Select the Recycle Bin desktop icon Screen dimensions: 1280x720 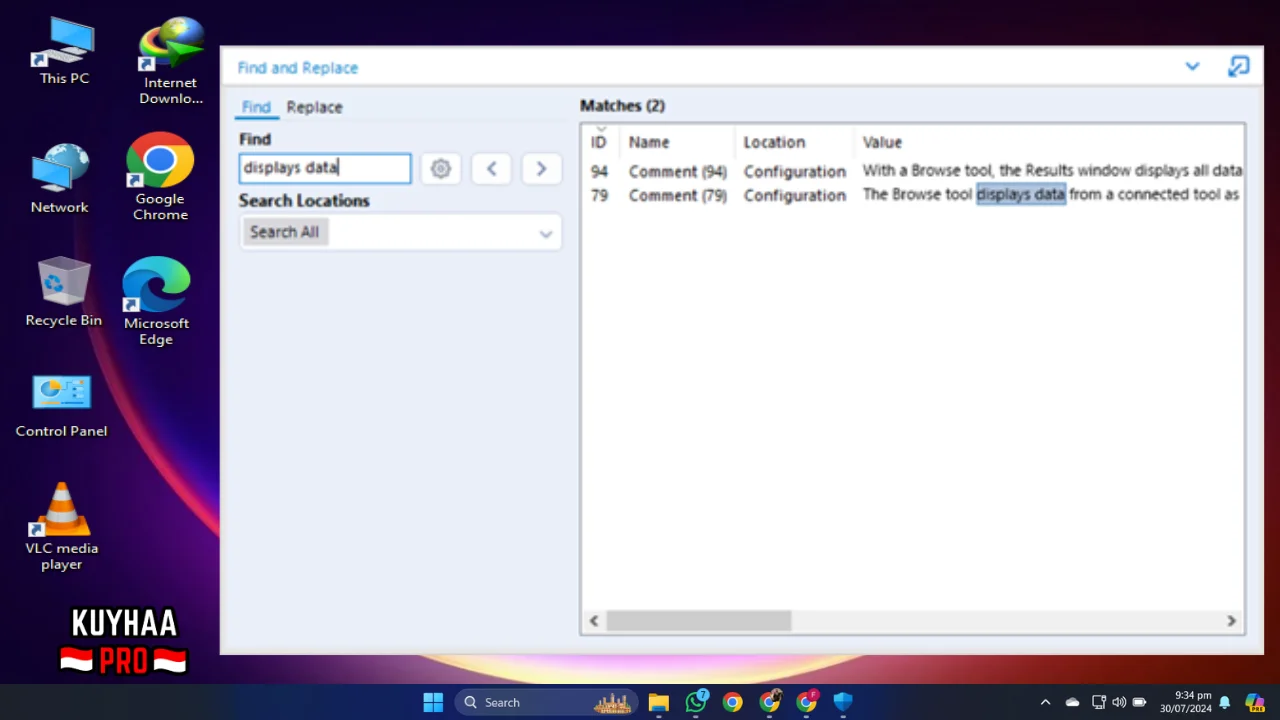(x=63, y=292)
